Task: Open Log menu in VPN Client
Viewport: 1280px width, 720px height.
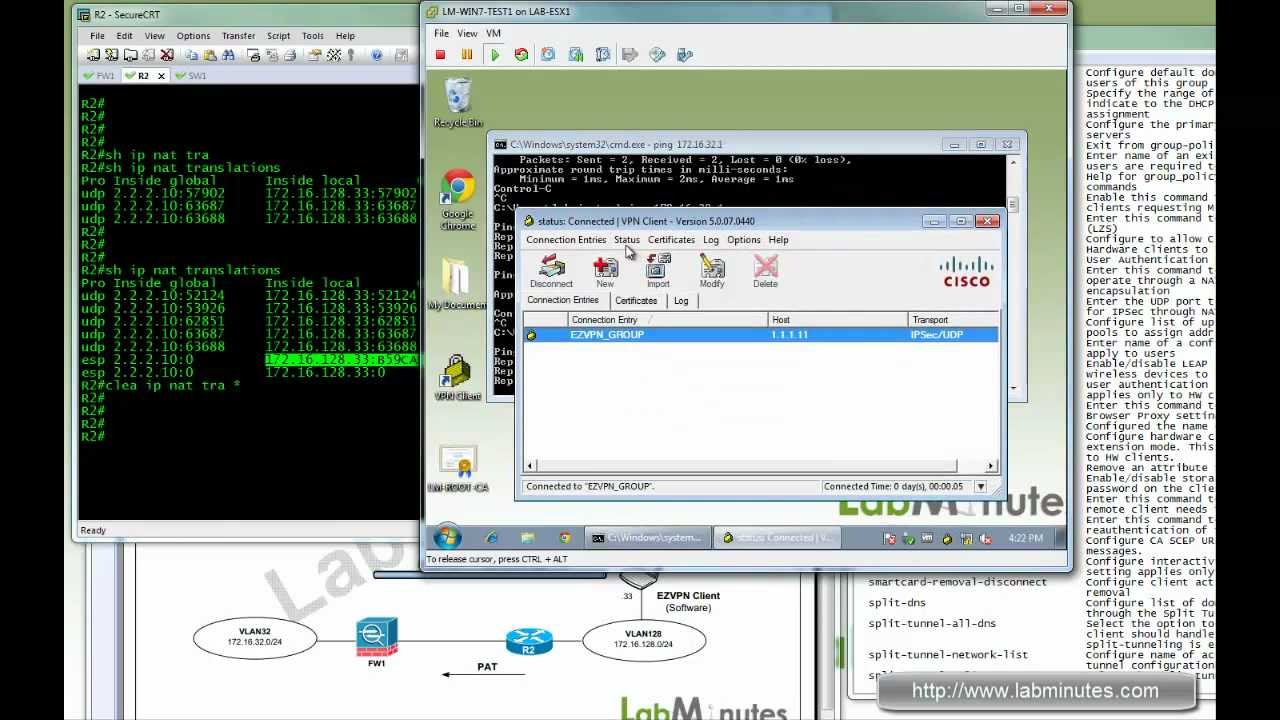Action: 711,240
